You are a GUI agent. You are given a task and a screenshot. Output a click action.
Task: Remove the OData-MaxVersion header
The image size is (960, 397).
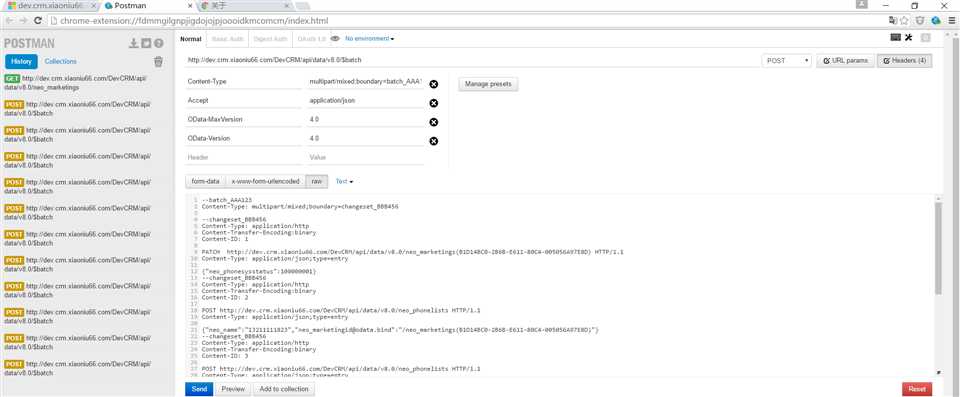433,122
